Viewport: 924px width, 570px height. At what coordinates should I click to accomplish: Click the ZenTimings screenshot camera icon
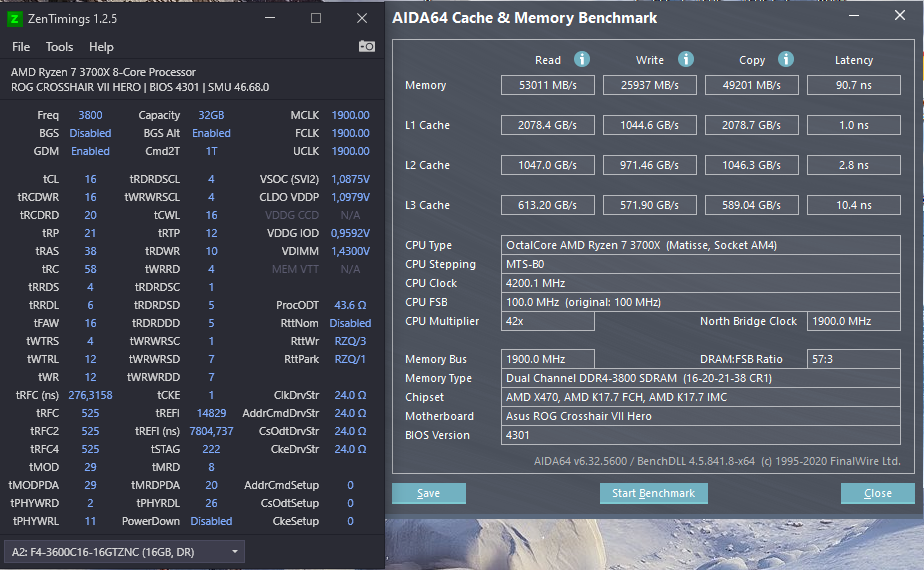point(367,46)
